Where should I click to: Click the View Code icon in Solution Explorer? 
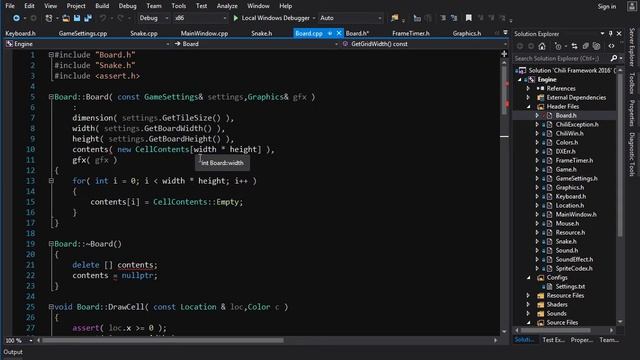click(611, 46)
